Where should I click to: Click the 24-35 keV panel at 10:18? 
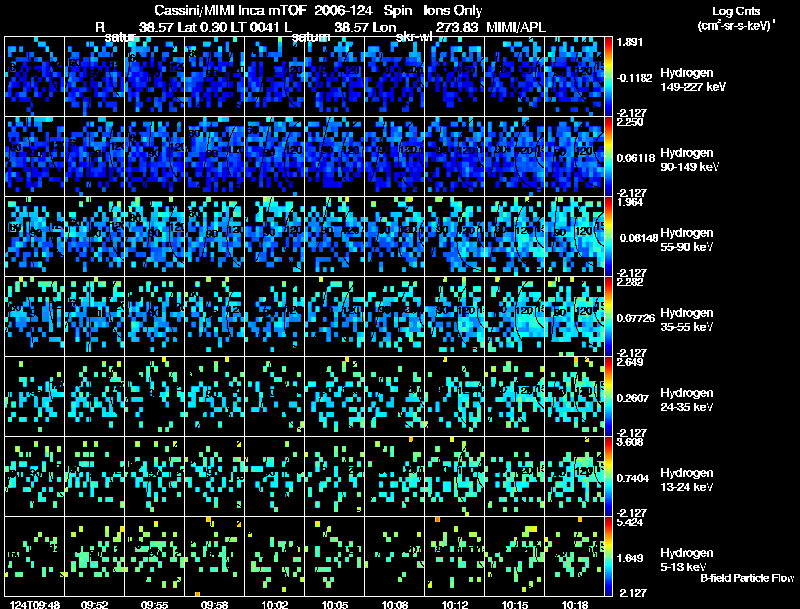click(x=574, y=396)
